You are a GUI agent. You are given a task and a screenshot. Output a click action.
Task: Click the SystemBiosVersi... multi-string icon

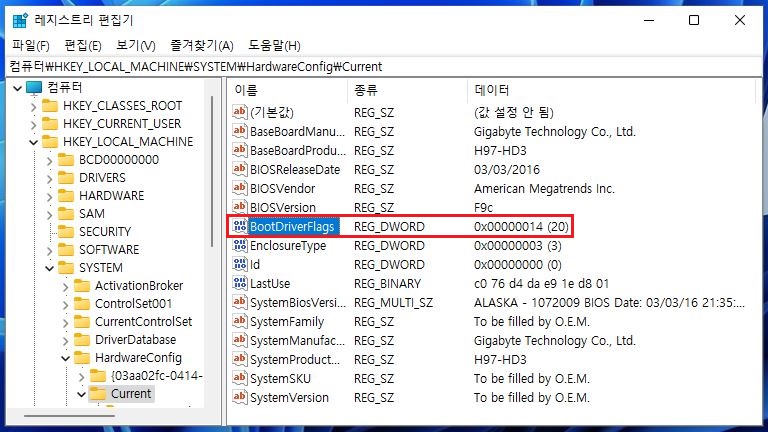(240, 302)
